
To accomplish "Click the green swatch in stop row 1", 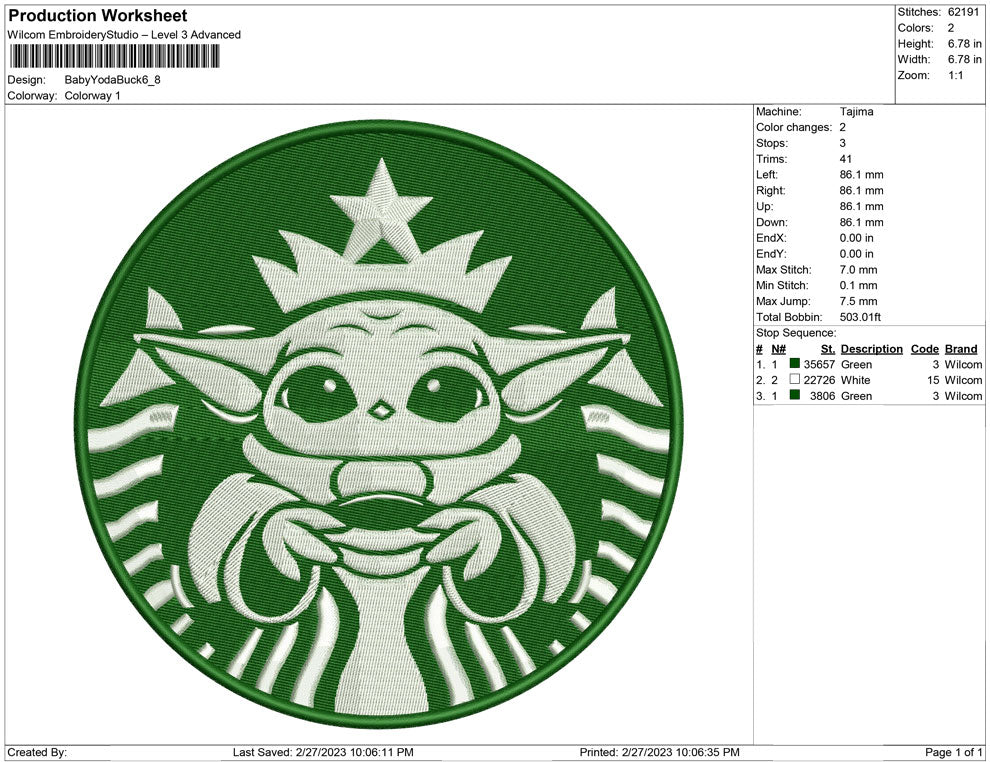I will 794,364.
